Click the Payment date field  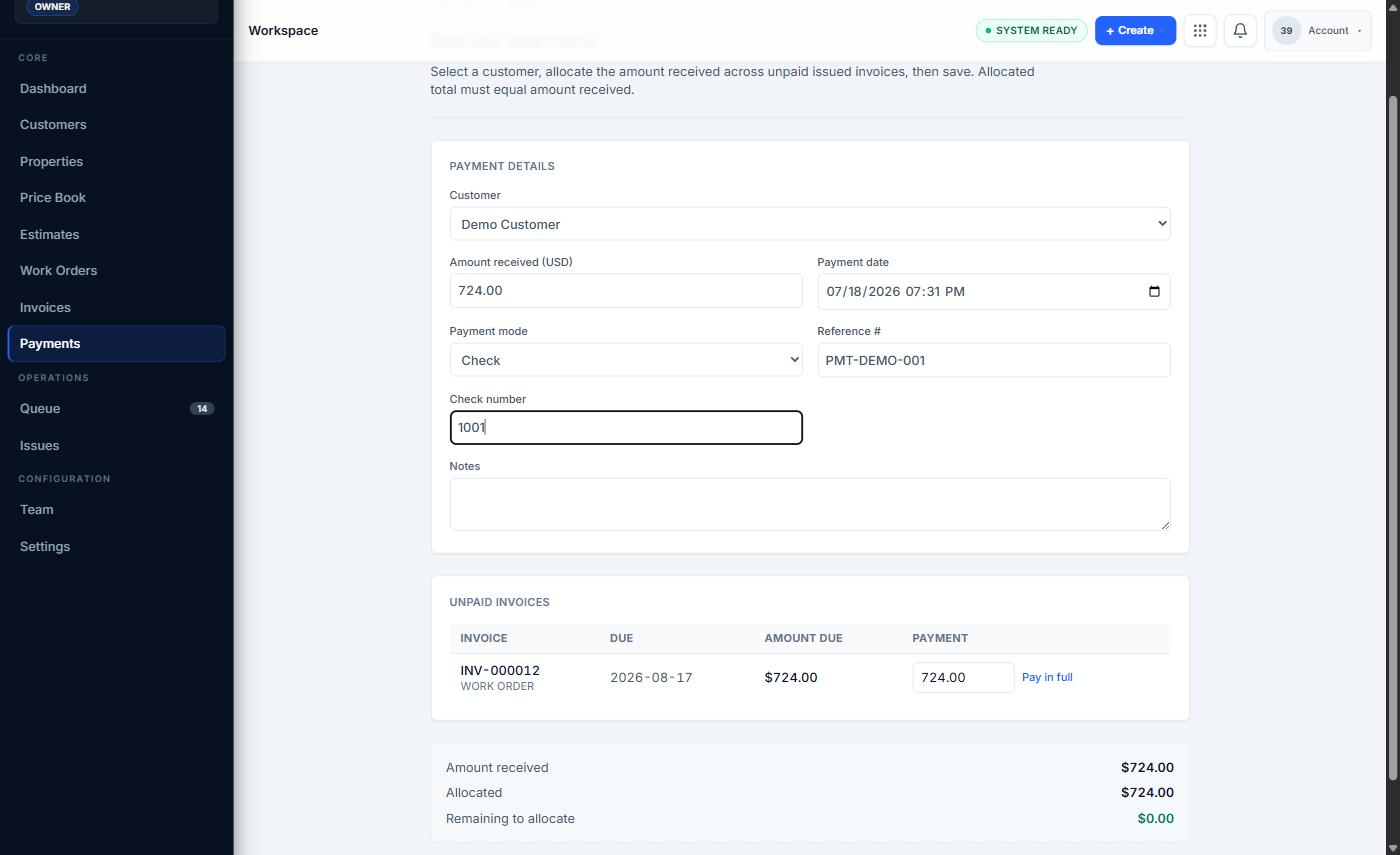pyautogui.click(x=993, y=291)
